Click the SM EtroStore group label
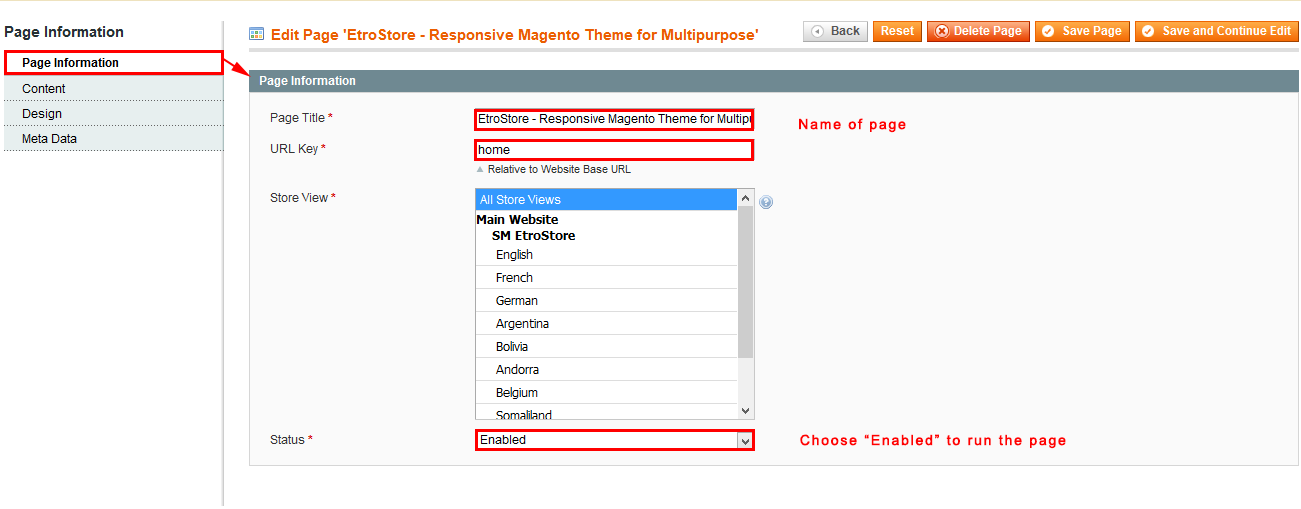Image resolution: width=1301 pixels, height=509 pixels. coord(533,236)
